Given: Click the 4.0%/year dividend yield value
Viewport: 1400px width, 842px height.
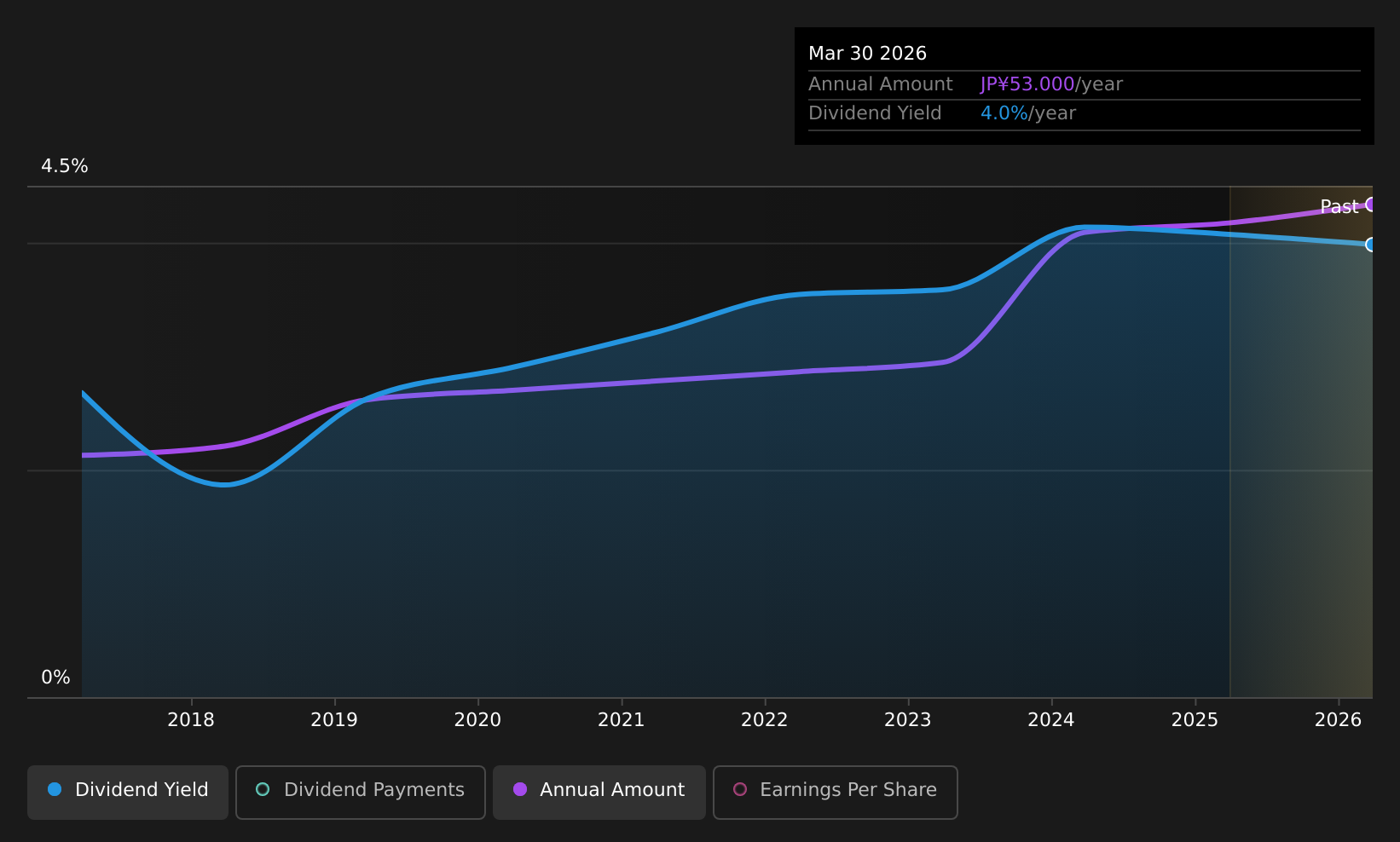Looking at the screenshot, I should pos(1028,113).
